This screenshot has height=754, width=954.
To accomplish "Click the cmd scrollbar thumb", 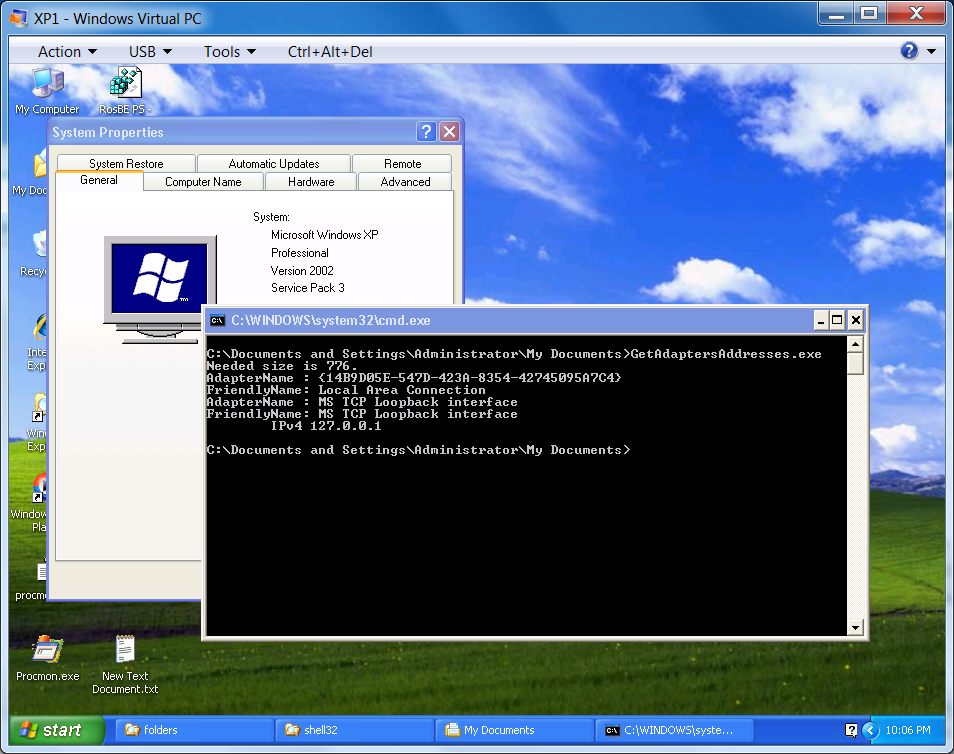I will click(855, 364).
